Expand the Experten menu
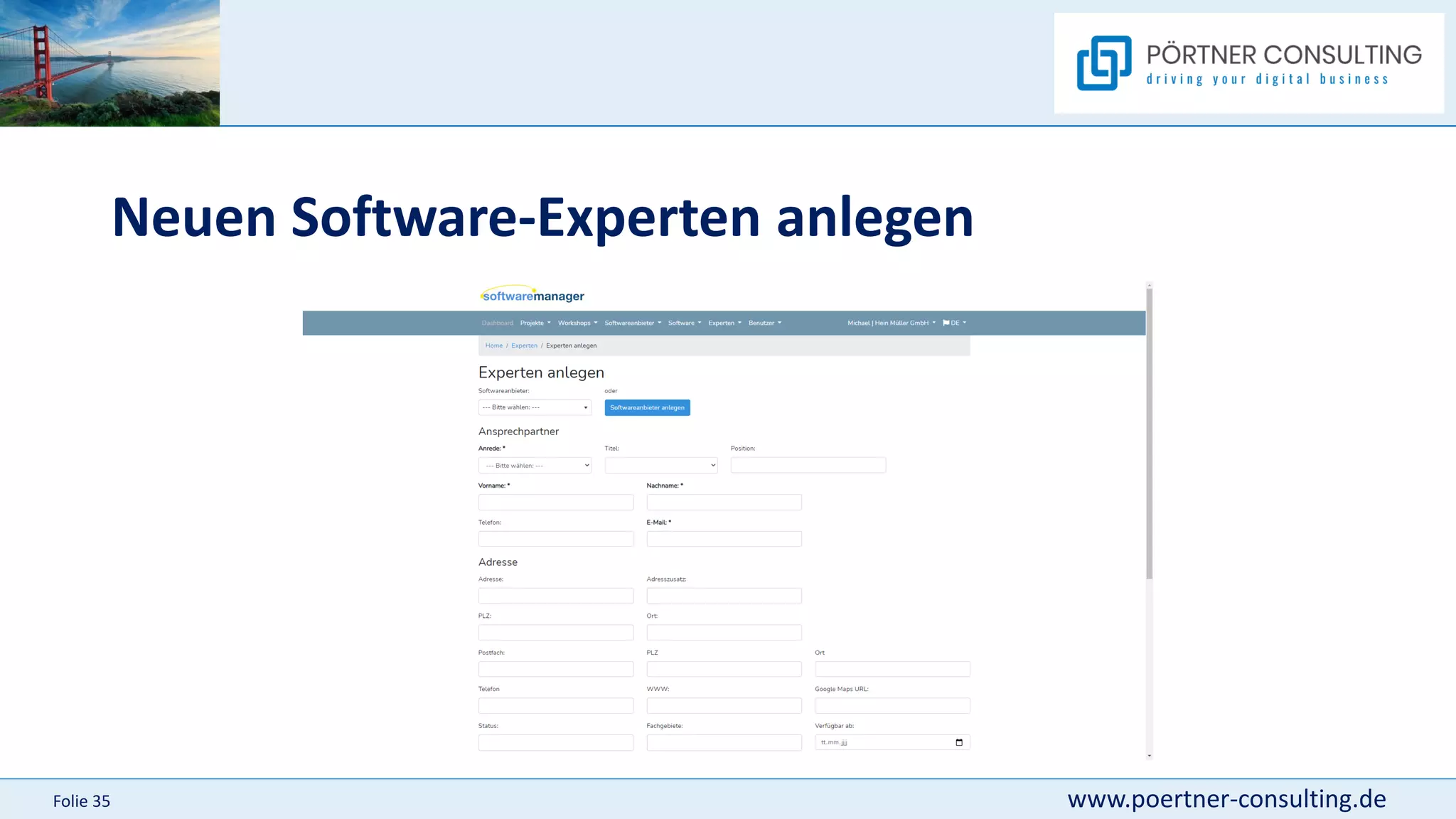1456x819 pixels. point(724,323)
